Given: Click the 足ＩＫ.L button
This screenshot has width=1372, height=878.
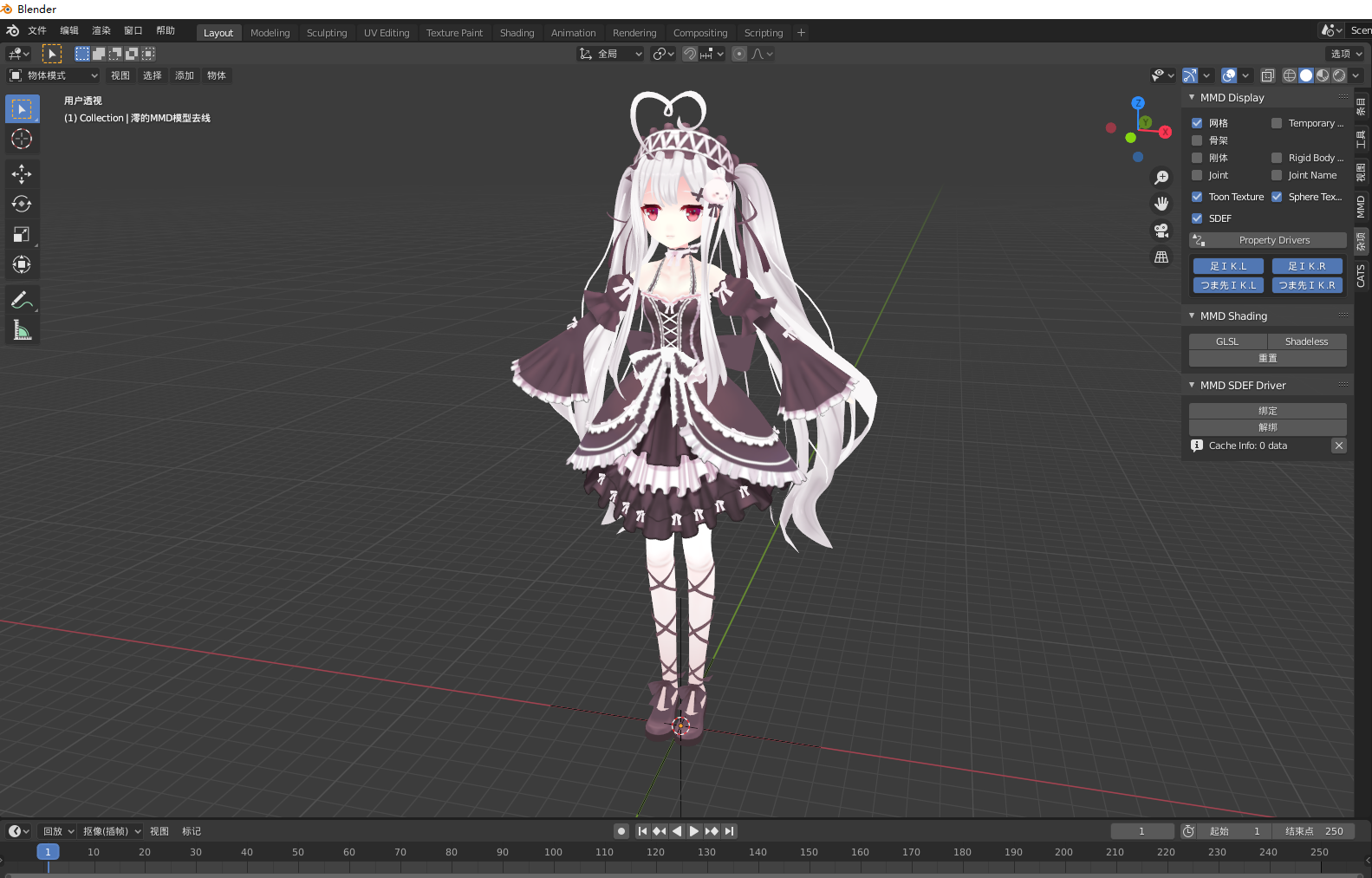Looking at the screenshot, I should coord(1228,266).
